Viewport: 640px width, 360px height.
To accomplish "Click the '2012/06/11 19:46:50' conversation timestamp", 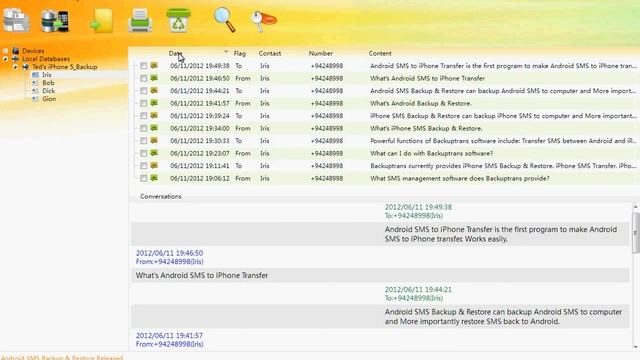I will (x=169, y=253).
